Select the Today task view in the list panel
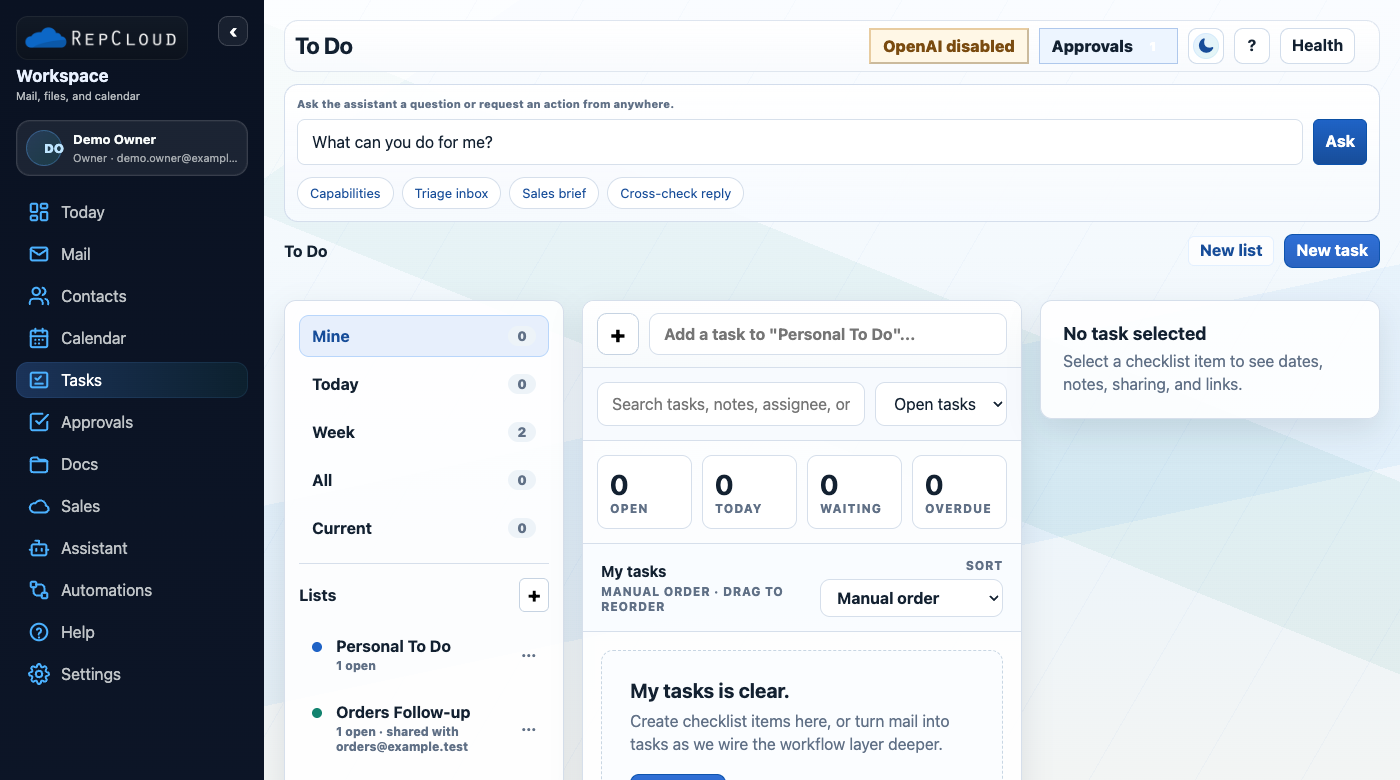Image resolution: width=1400 pixels, height=780 pixels. (424, 384)
